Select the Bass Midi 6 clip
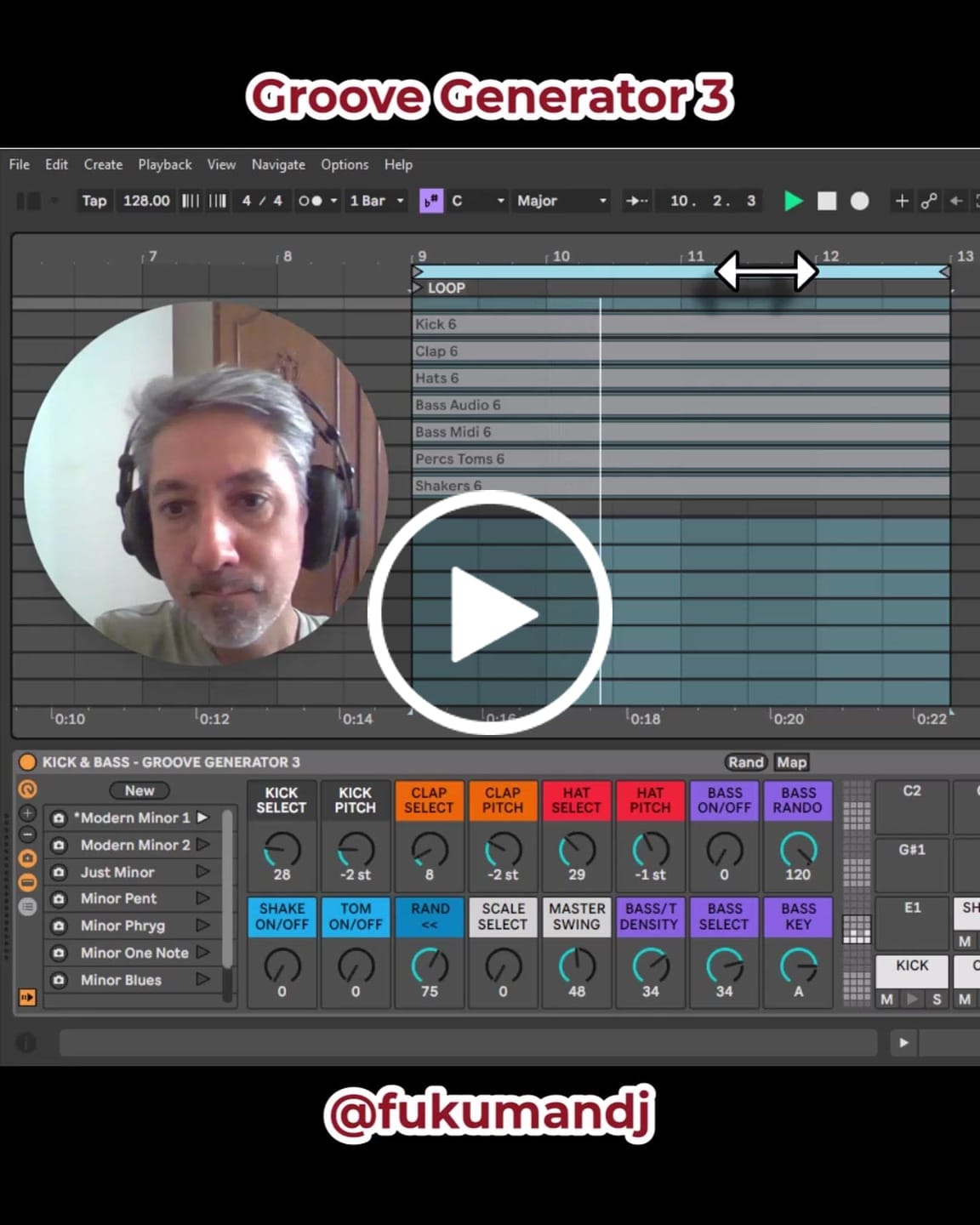 (x=681, y=432)
